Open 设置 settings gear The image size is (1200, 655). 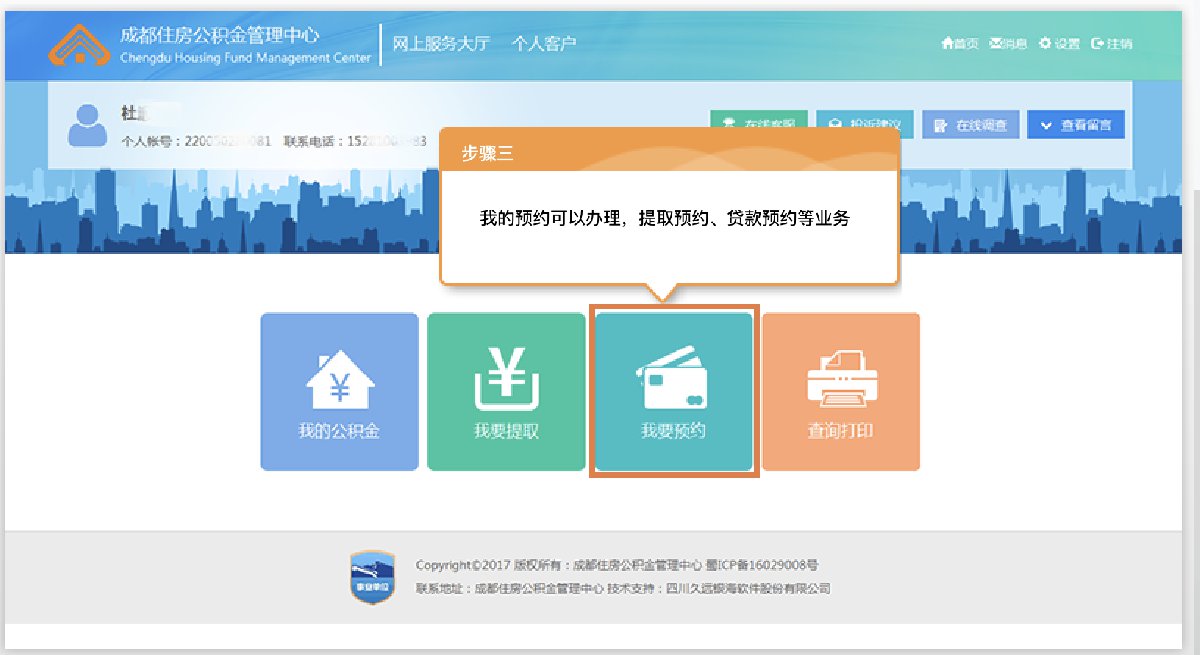1059,44
